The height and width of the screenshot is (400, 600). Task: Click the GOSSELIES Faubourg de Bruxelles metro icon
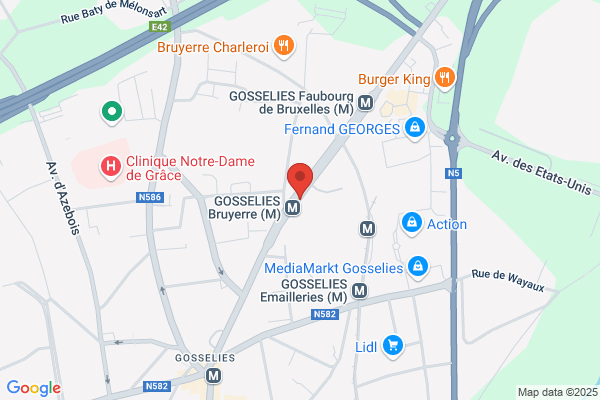[365, 103]
